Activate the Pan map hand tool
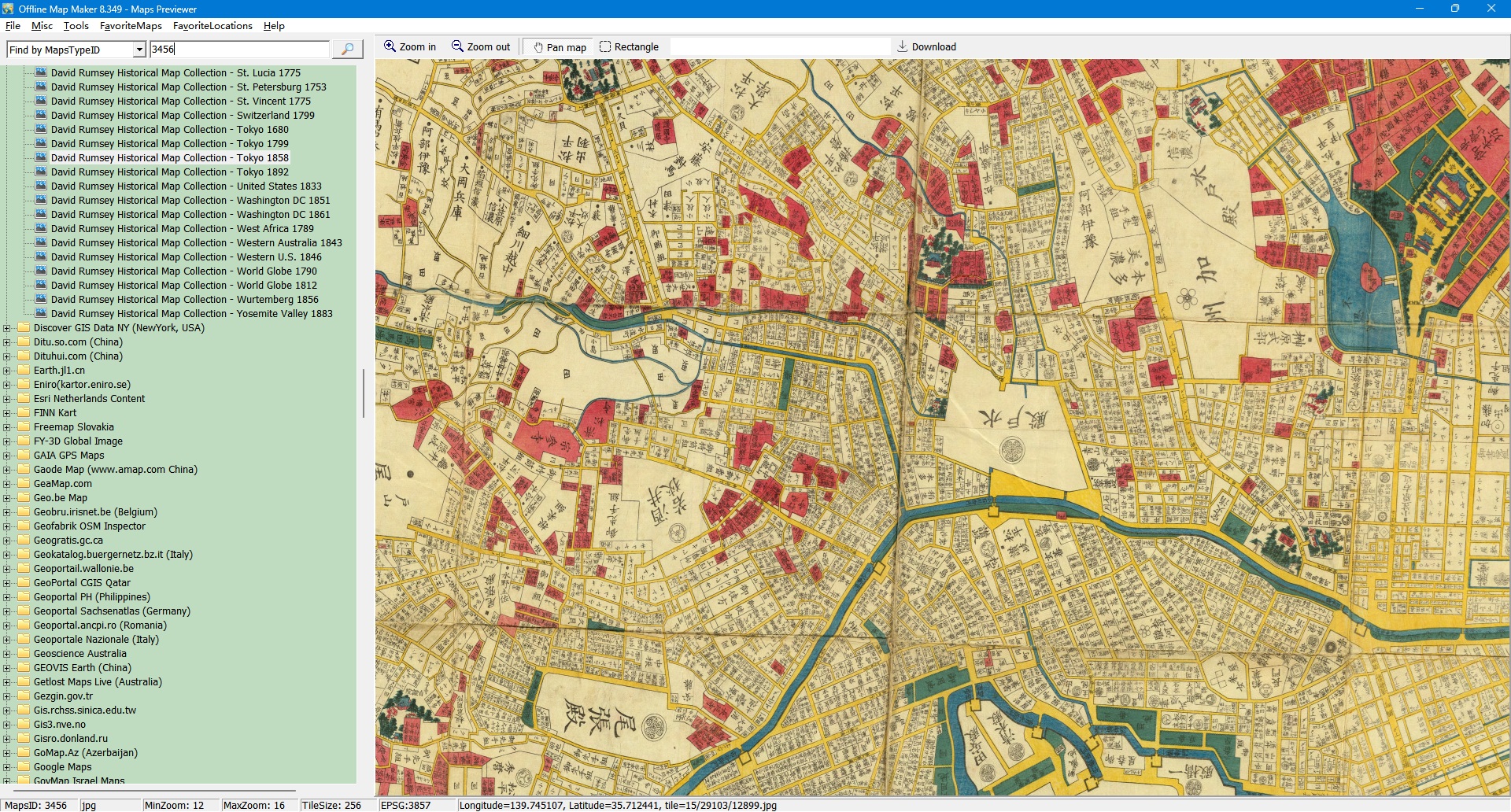Screen dimensions: 1511x812 tap(560, 47)
